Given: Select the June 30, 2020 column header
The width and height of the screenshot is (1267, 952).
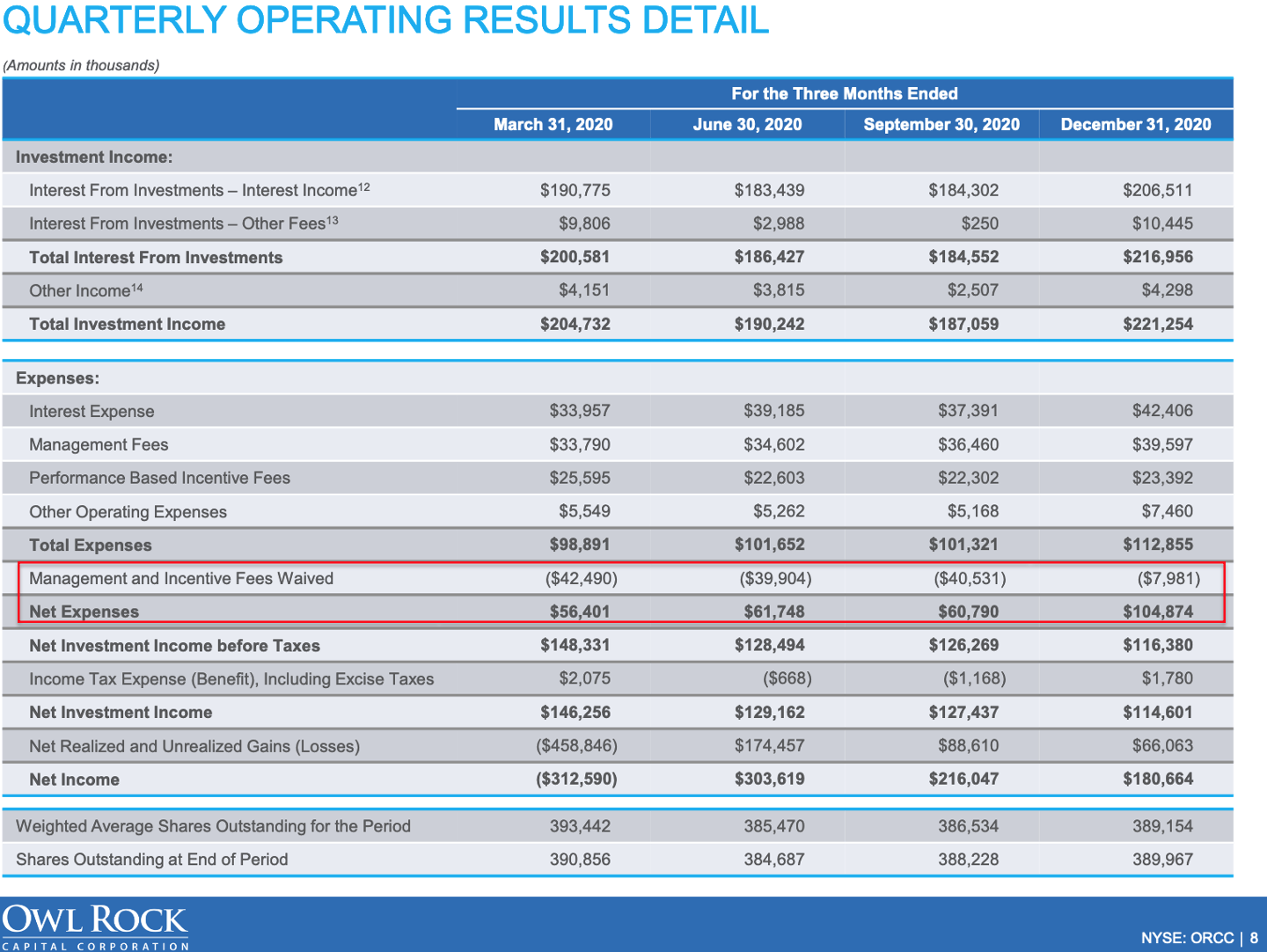Looking at the screenshot, I should click(x=747, y=124).
